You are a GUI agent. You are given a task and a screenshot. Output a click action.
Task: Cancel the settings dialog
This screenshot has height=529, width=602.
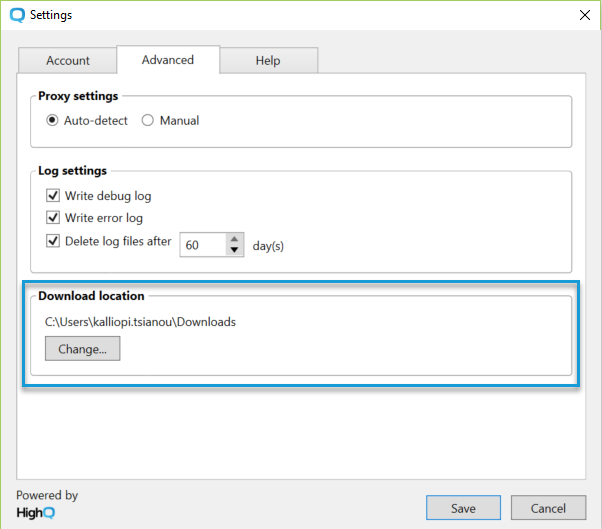pyautogui.click(x=548, y=508)
